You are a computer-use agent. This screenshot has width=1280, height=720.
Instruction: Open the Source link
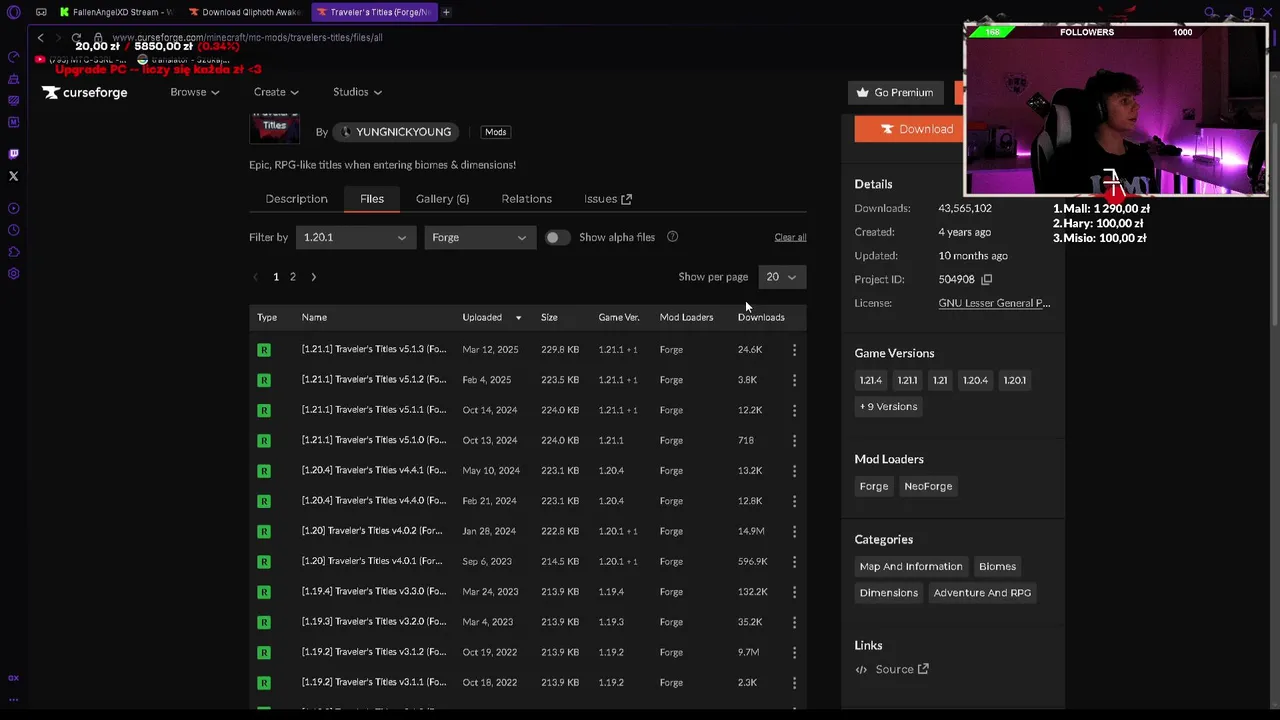901,669
